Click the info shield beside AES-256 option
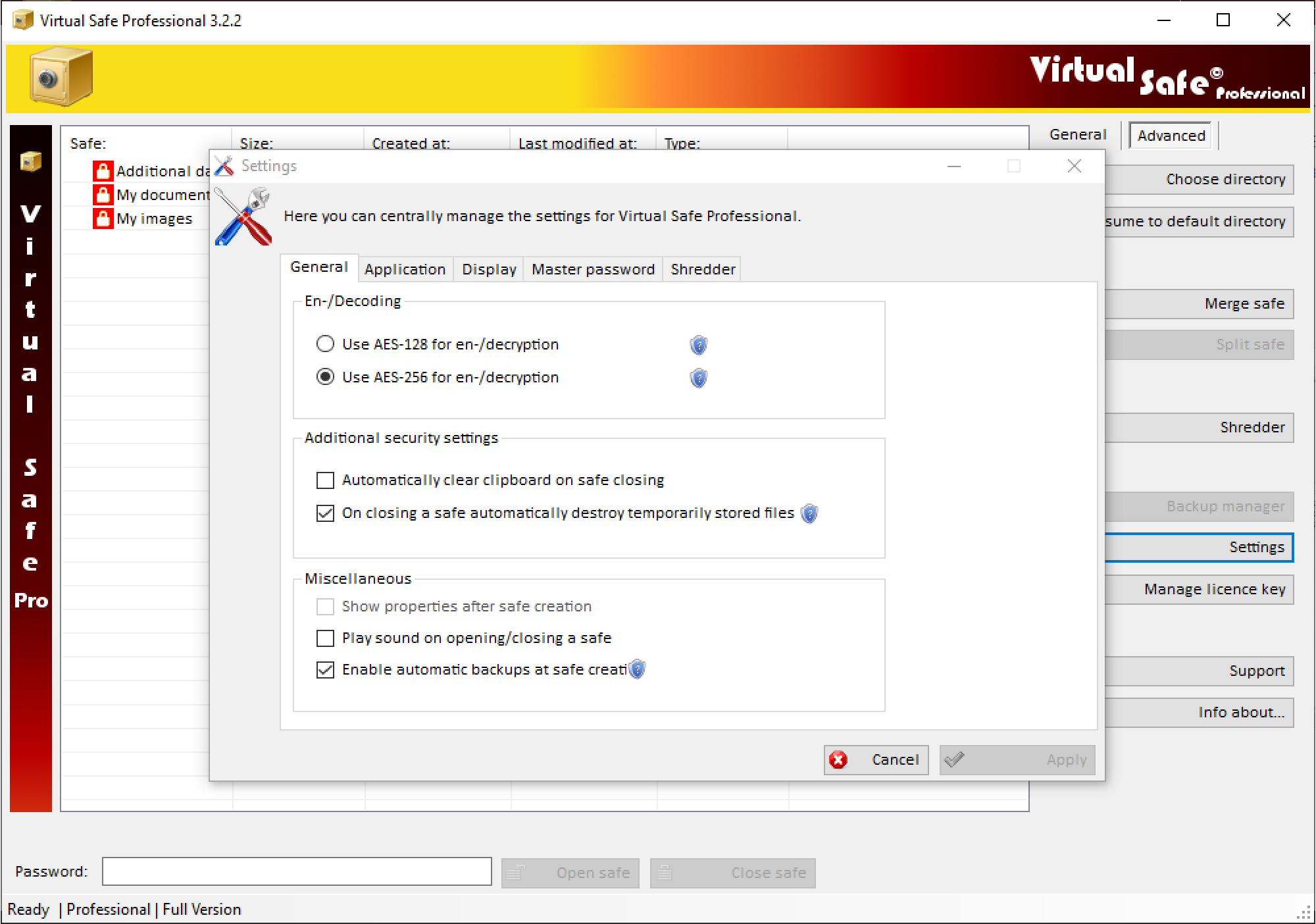This screenshot has width=1316, height=924. [x=698, y=378]
